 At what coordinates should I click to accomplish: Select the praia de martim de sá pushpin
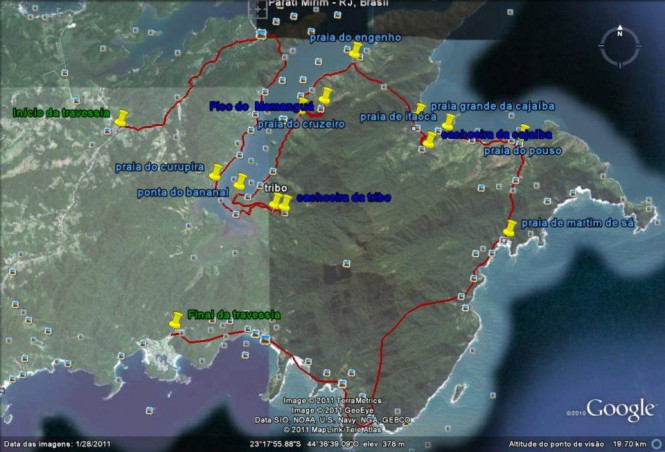tap(511, 227)
